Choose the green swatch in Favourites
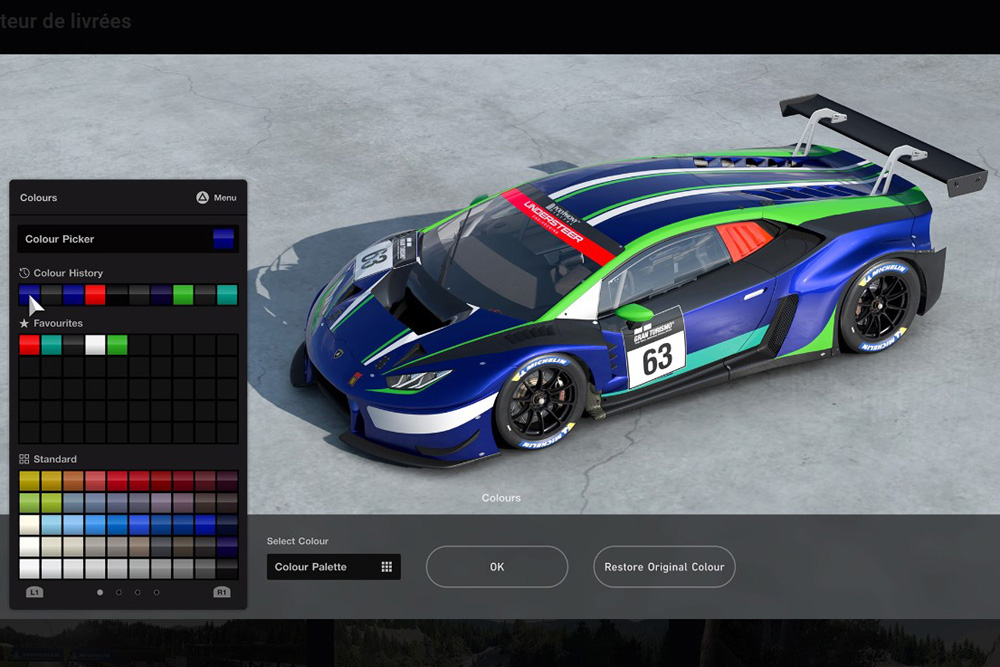The width and height of the screenshot is (1000, 667). point(117,345)
